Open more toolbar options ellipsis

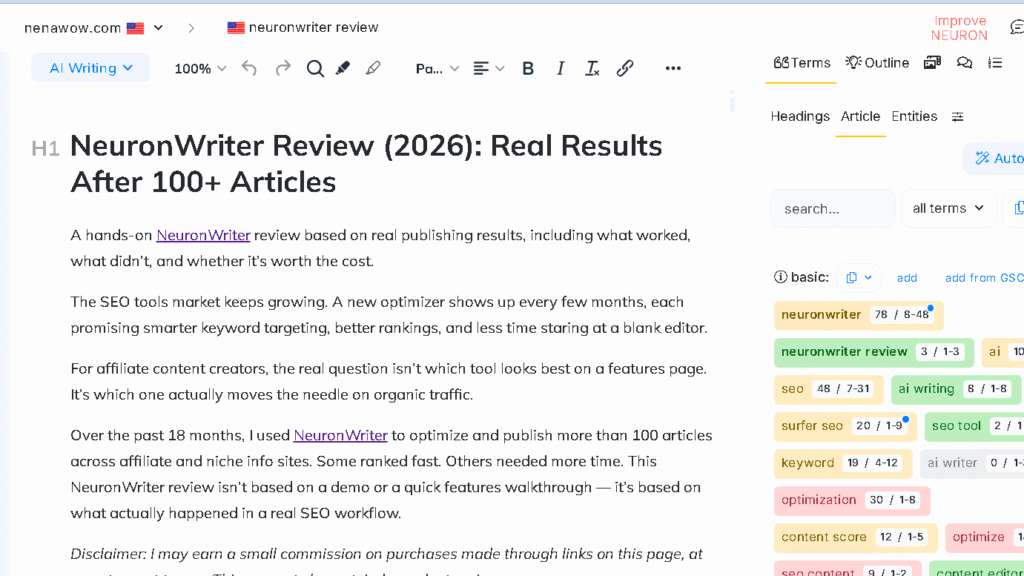[x=673, y=68]
